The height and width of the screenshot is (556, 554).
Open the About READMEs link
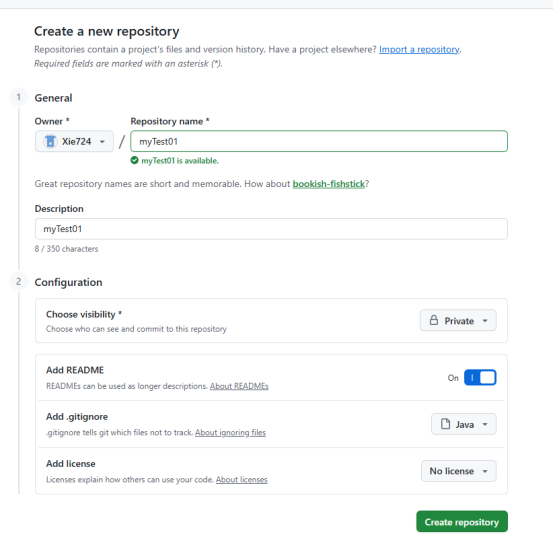coord(239,386)
